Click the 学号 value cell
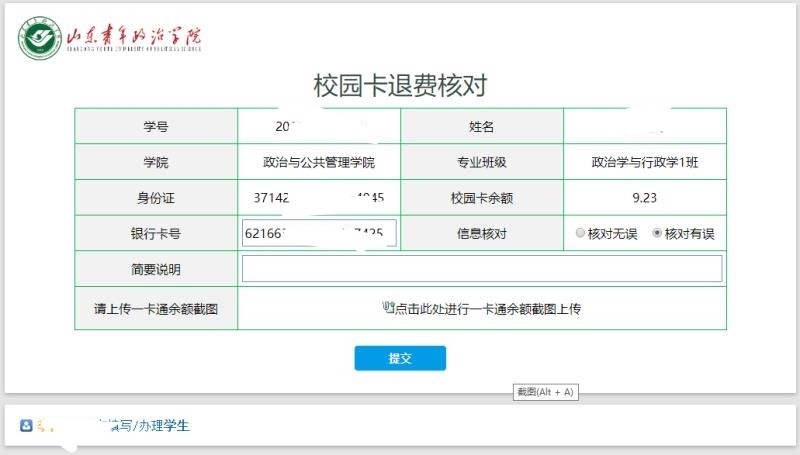The height and width of the screenshot is (455, 800). [319, 127]
